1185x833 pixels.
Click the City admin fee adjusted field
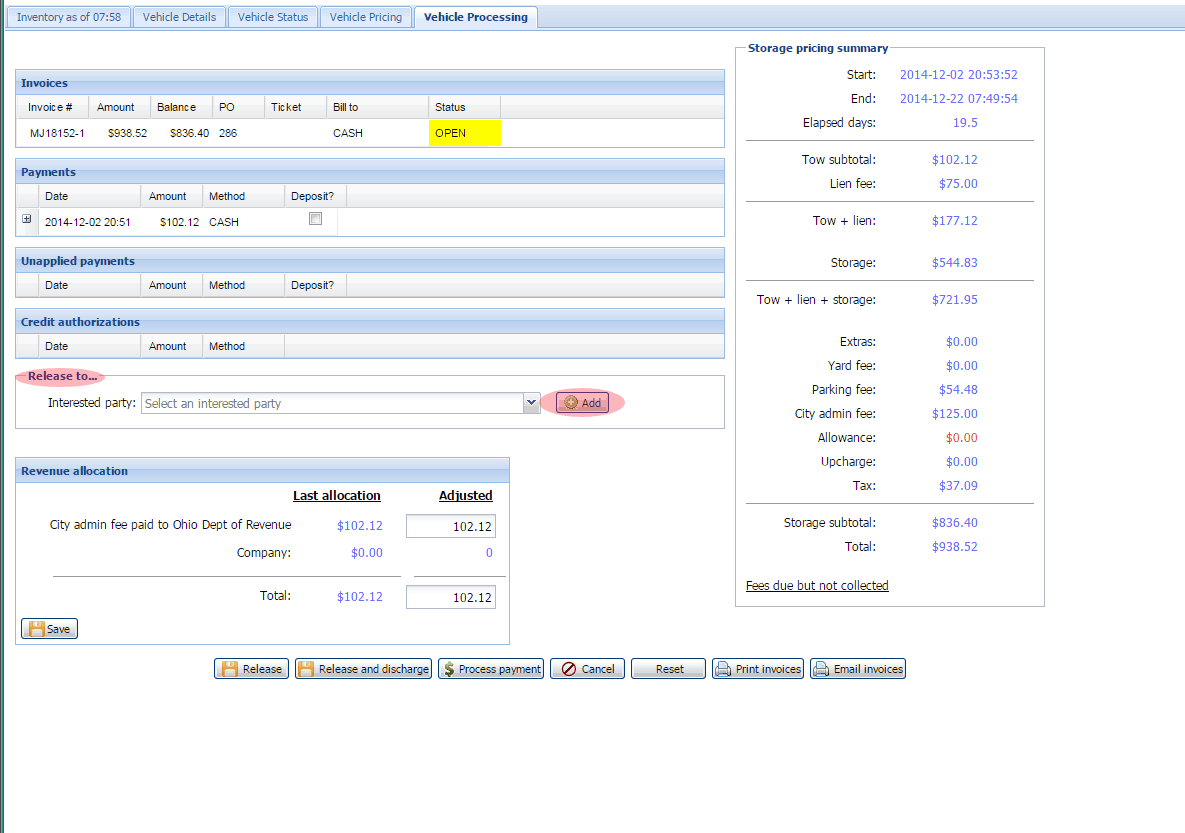click(450, 527)
